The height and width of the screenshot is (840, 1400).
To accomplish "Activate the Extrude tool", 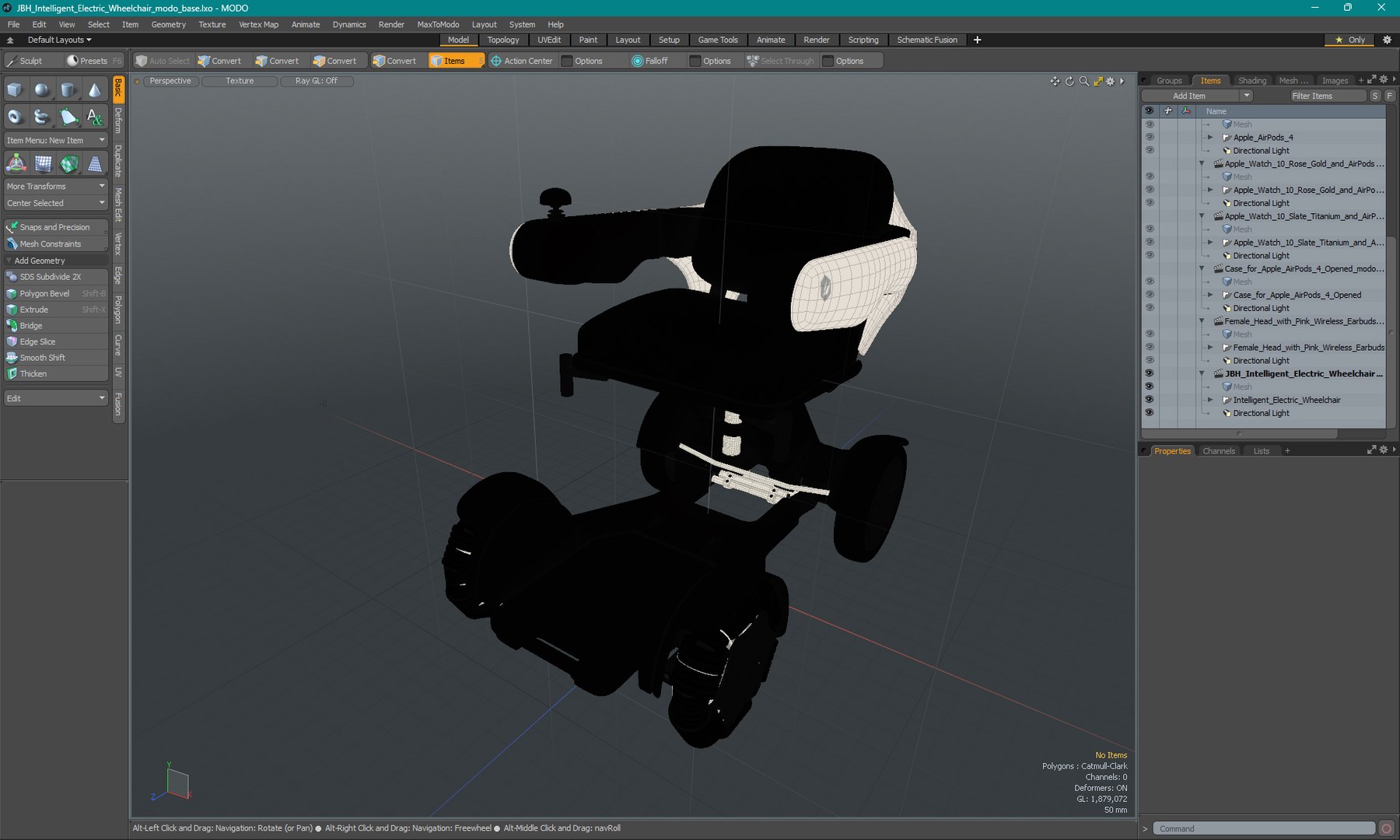I will [56, 310].
